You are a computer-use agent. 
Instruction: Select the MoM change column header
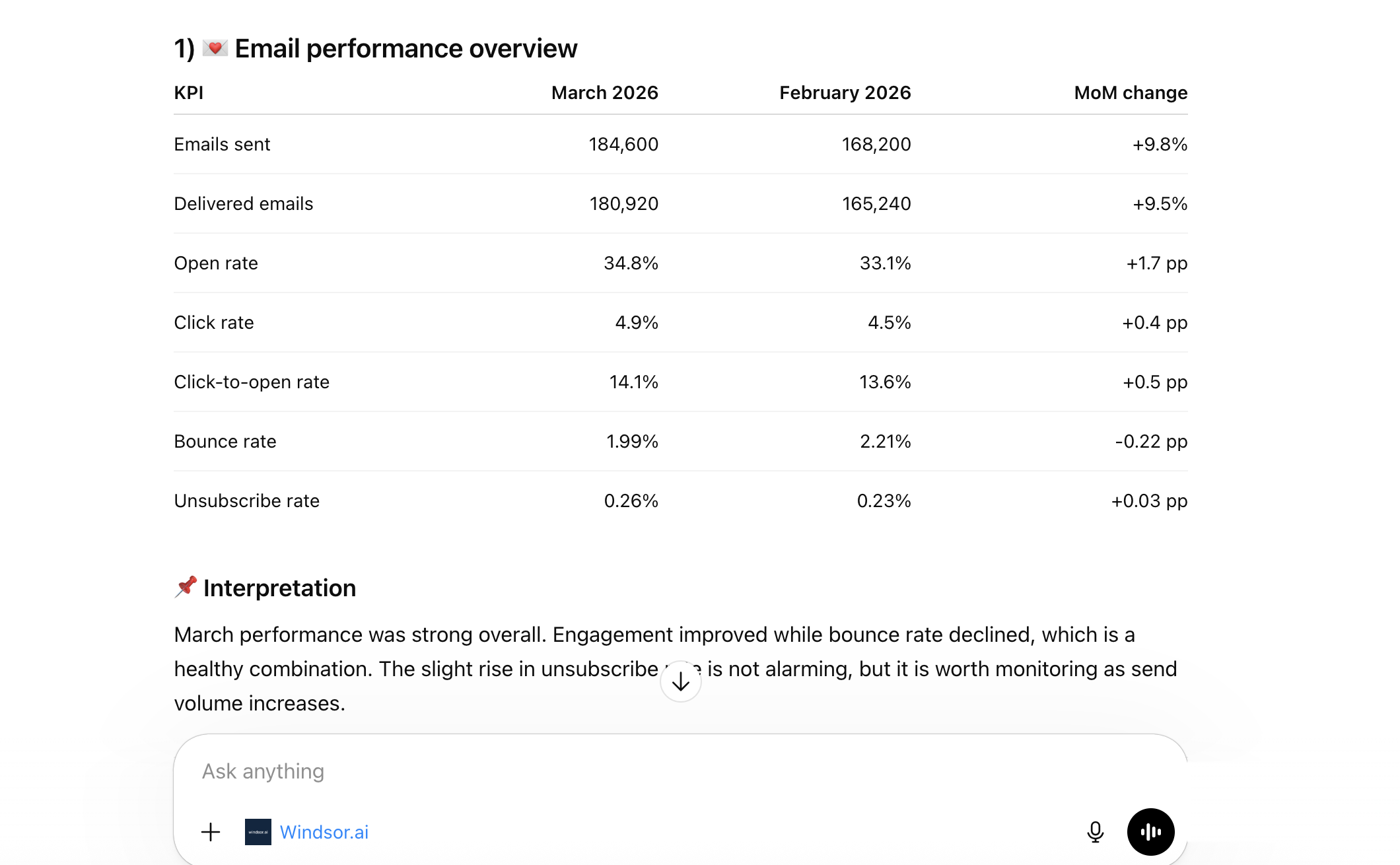(1131, 92)
